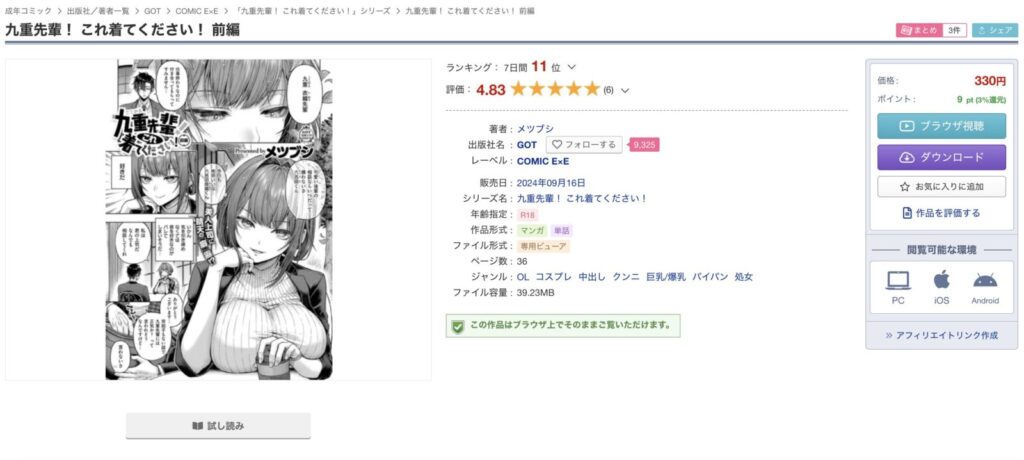Click the ブラウザ視聴 button
Viewport: 1024px width, 460px height.
click(x=941, y=126)
